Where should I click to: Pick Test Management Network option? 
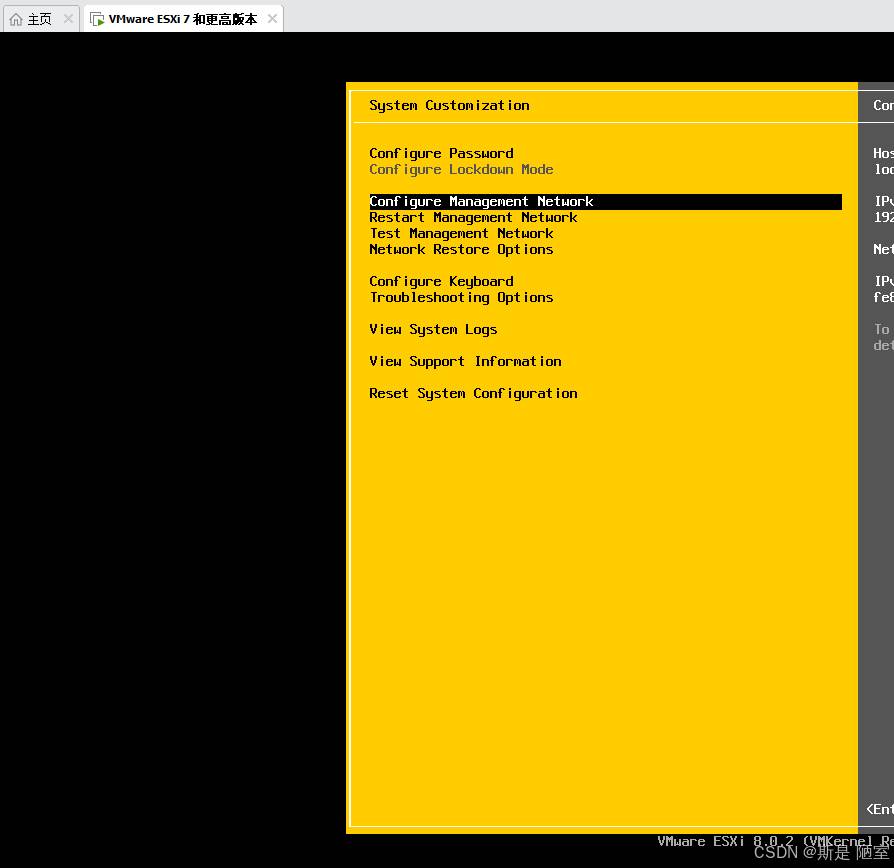point(461,233)
